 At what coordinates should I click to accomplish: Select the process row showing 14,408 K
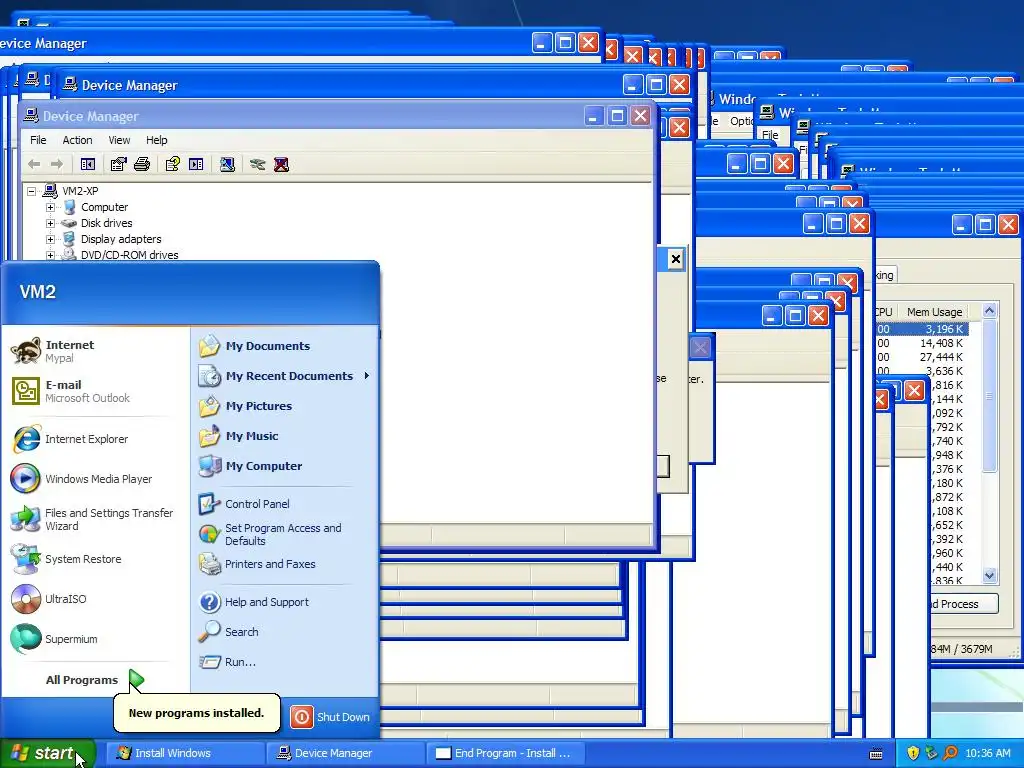tap(921, 343)
